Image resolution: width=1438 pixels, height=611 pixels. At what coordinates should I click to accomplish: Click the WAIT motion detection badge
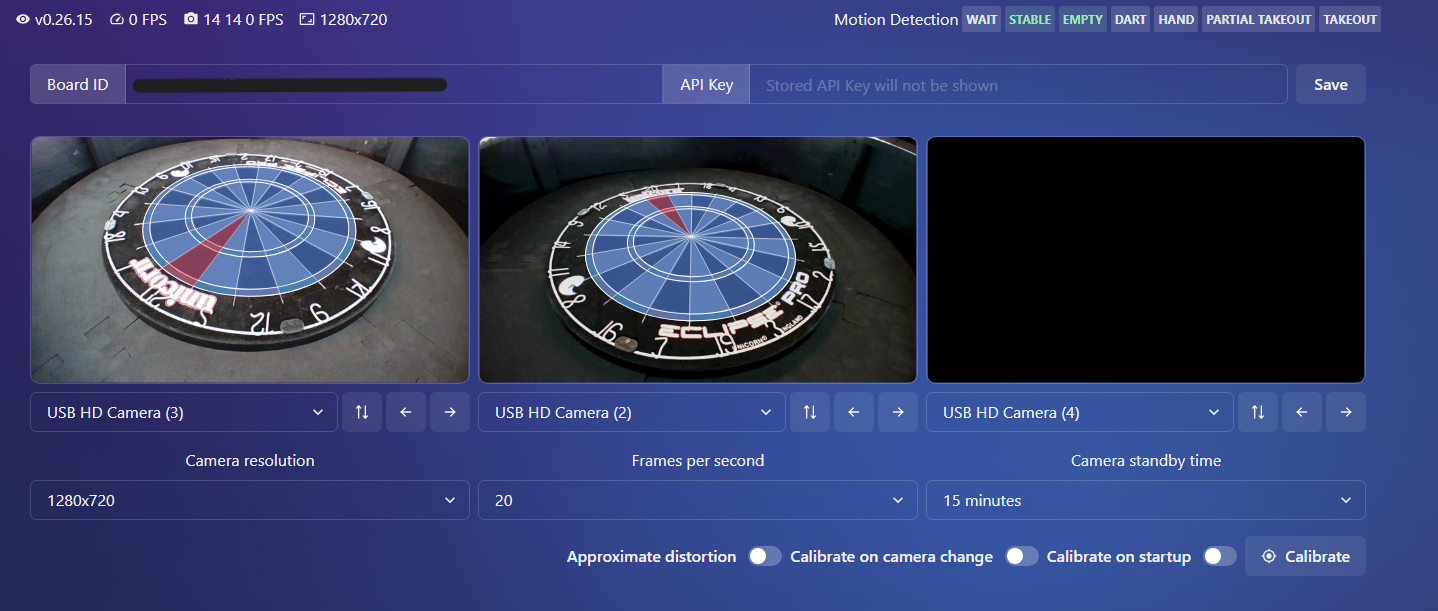point(982,19)
